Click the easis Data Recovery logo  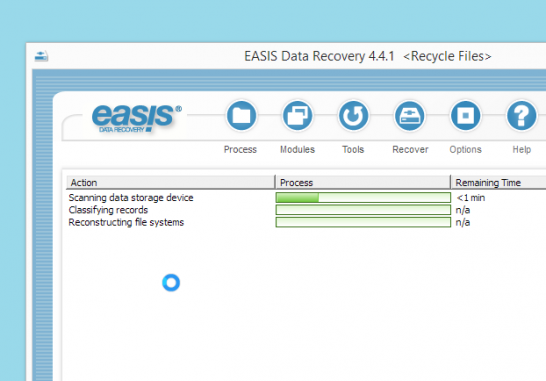tap(136, 118)
